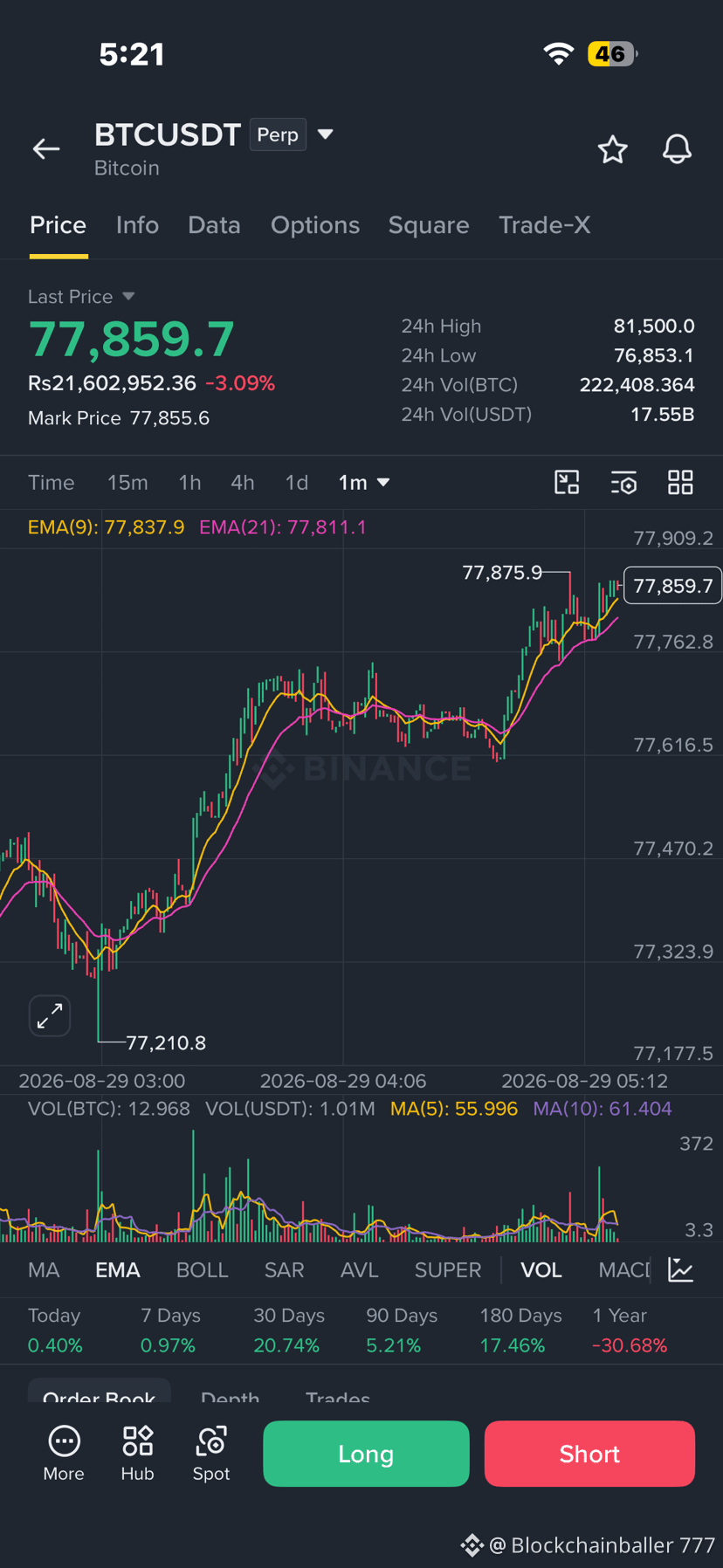Tap the MA(5) volume label
The height and width of the screenshot is (1568, 723).
click(454, 1109)
